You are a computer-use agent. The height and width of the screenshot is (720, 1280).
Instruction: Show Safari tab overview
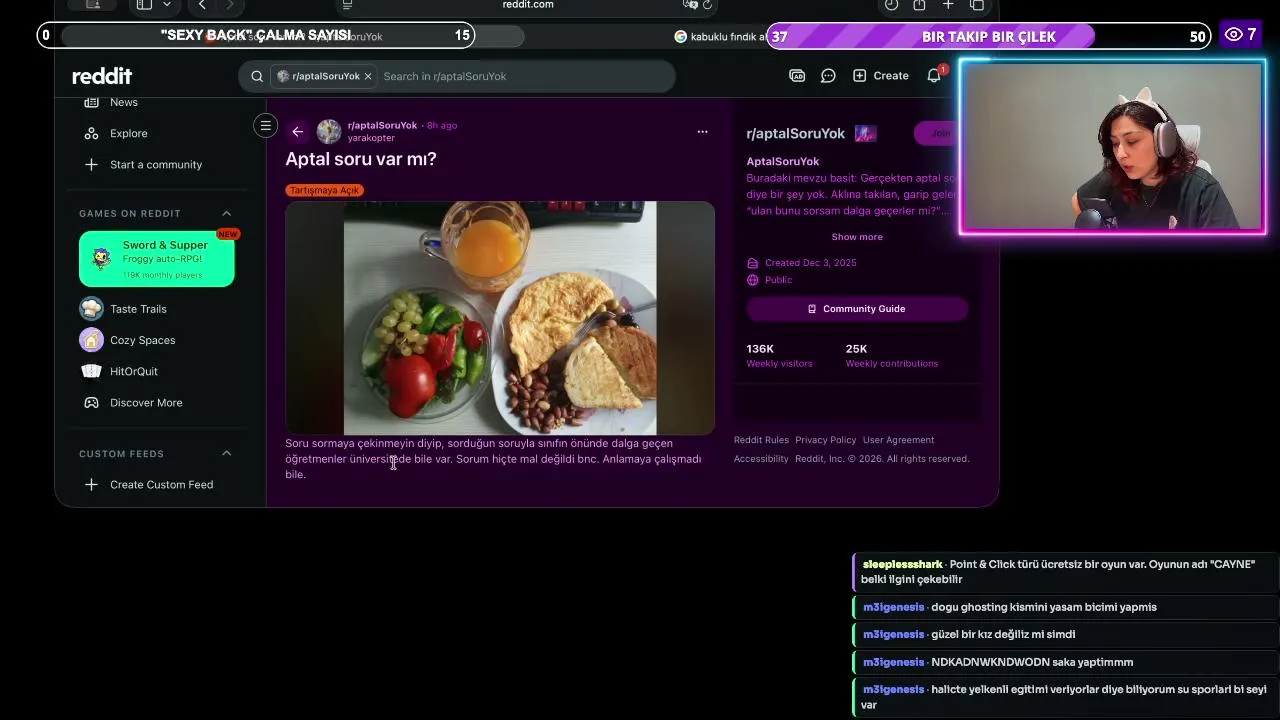[x=977, y=5]
